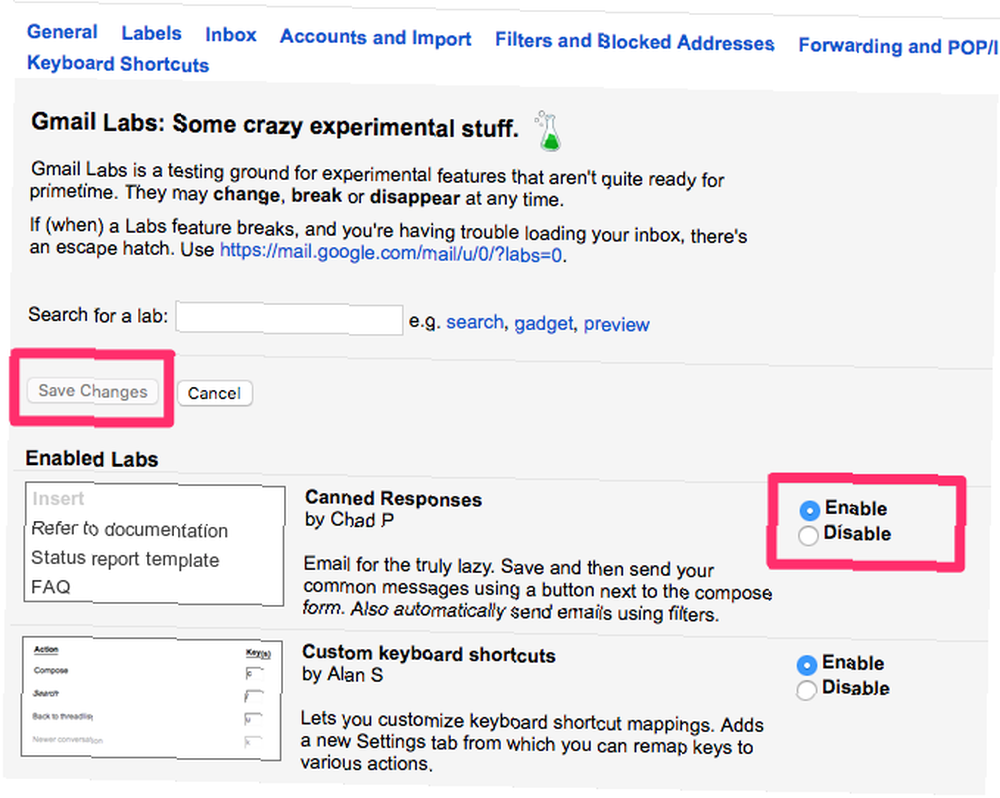1000x798 pixels.
Task: Switch to the Labels tab
Action: (152, 33)
